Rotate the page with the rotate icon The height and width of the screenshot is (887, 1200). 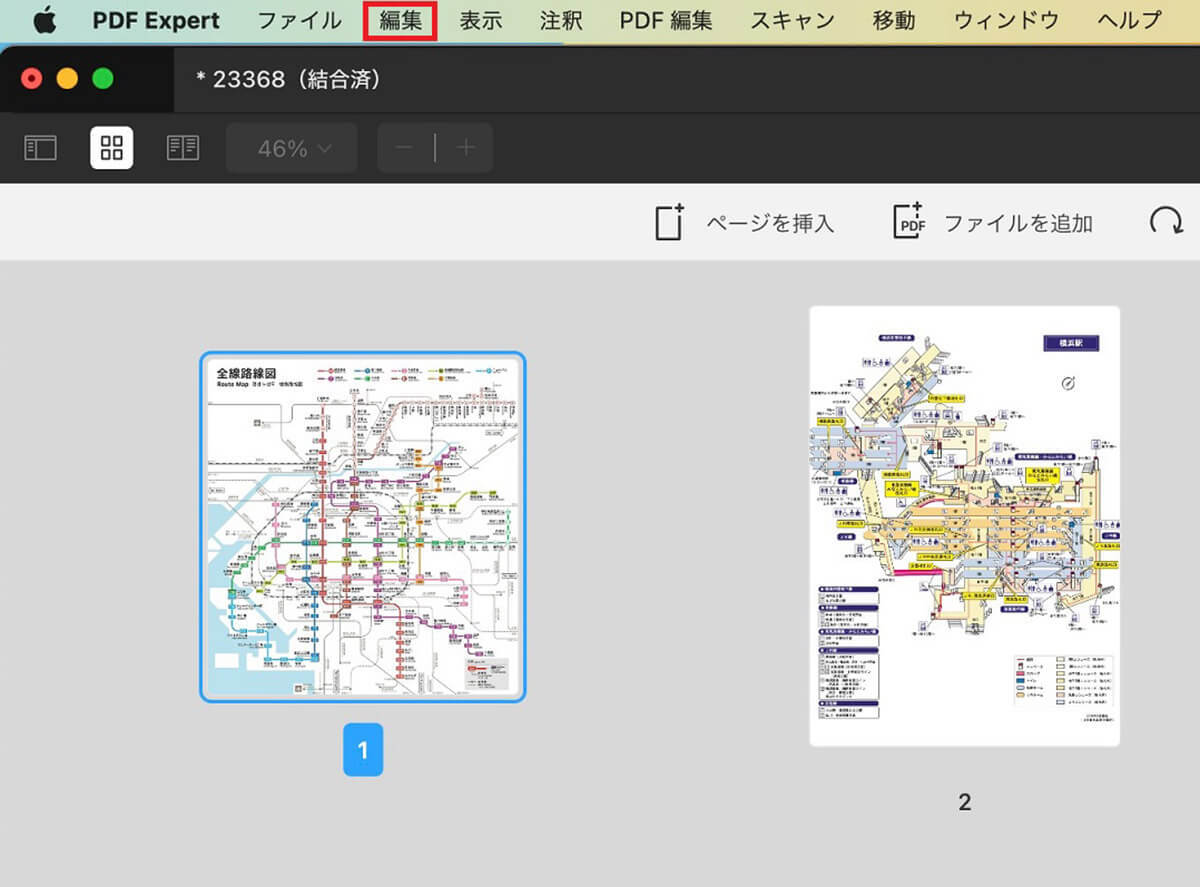pyautogui.click(x=1165, y=222)
